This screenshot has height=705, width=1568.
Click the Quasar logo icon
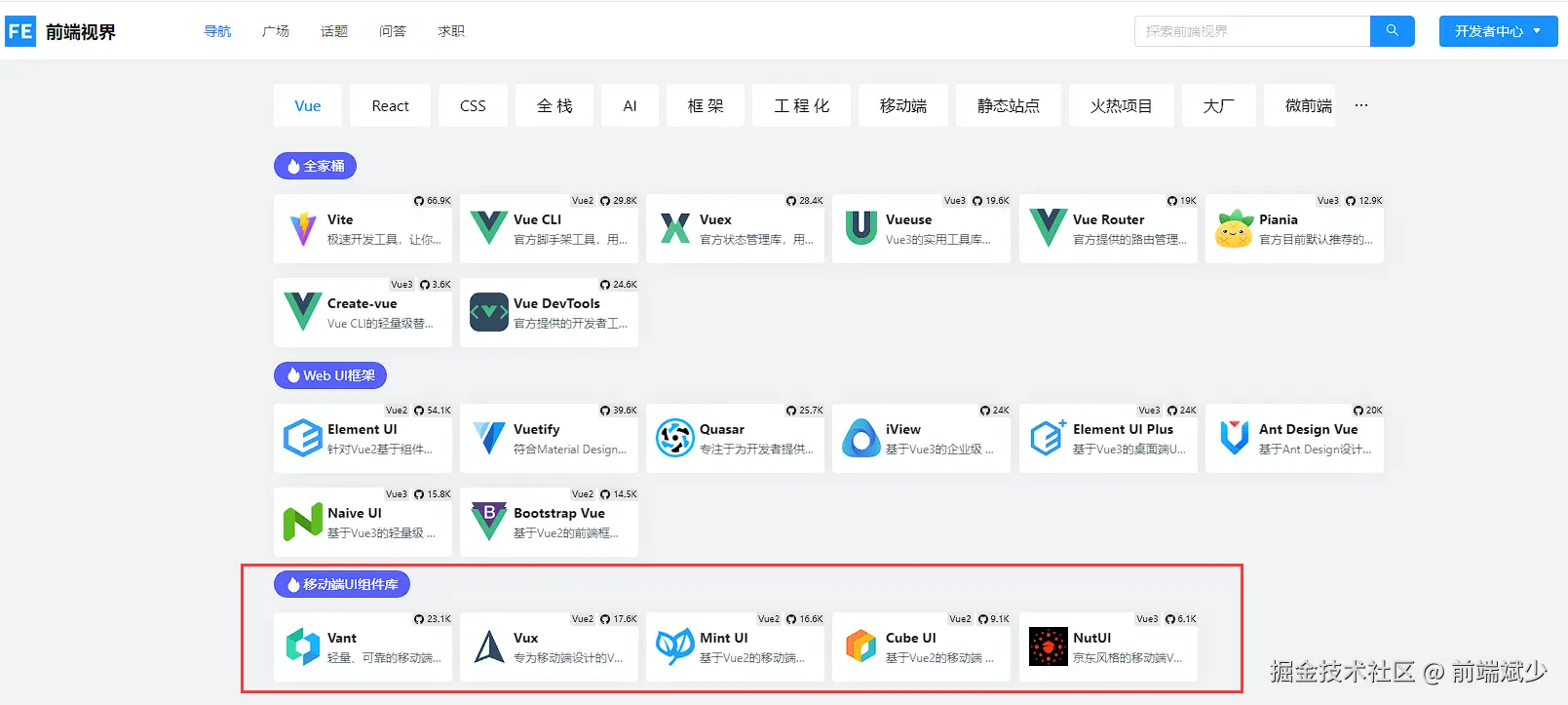[675, 438]
